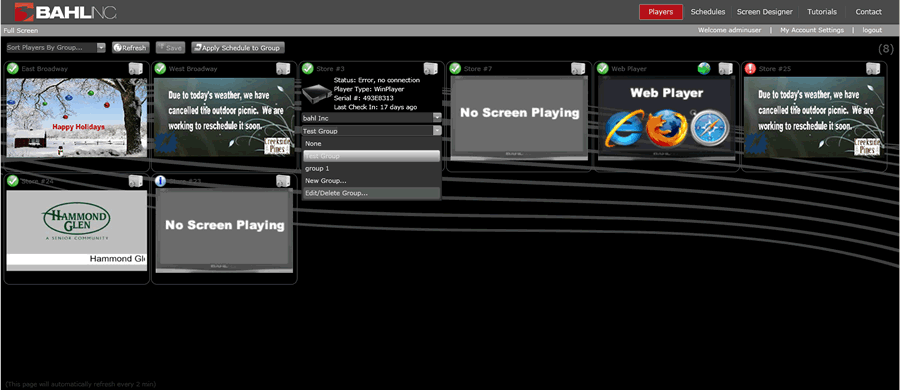
Task: Click the red error icon on Store #25
Action: coord(750,69)
